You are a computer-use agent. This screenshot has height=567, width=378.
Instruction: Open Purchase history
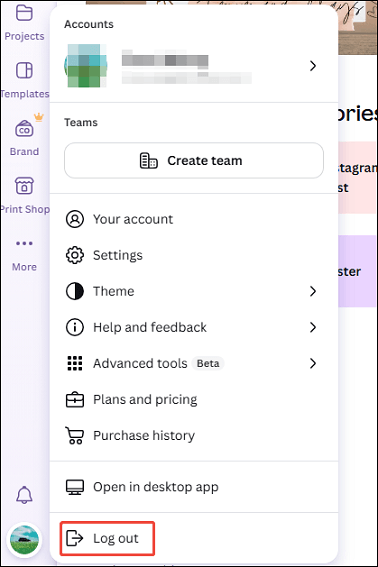[x=194, y=435]
